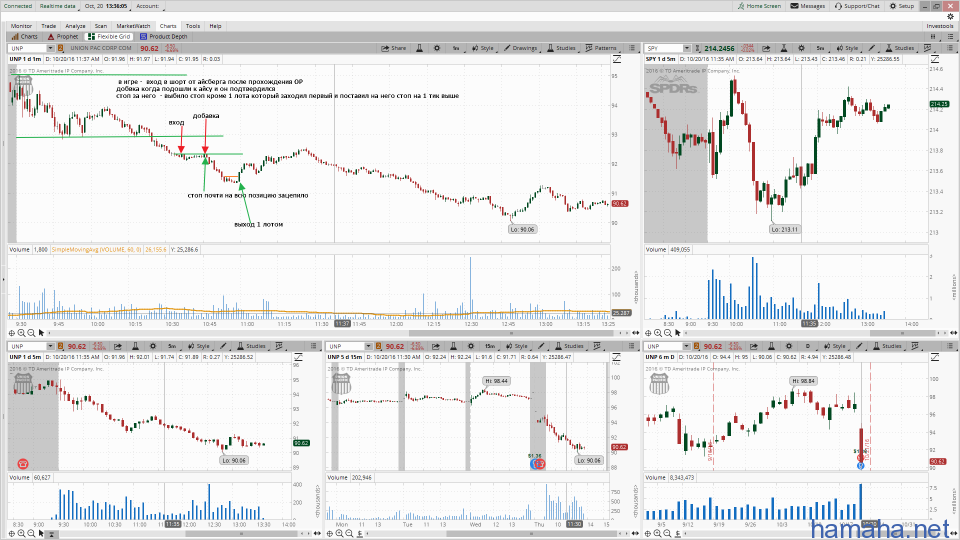
Task: Open Patterns menu on main UNP chart
Action: coord(601,48)
